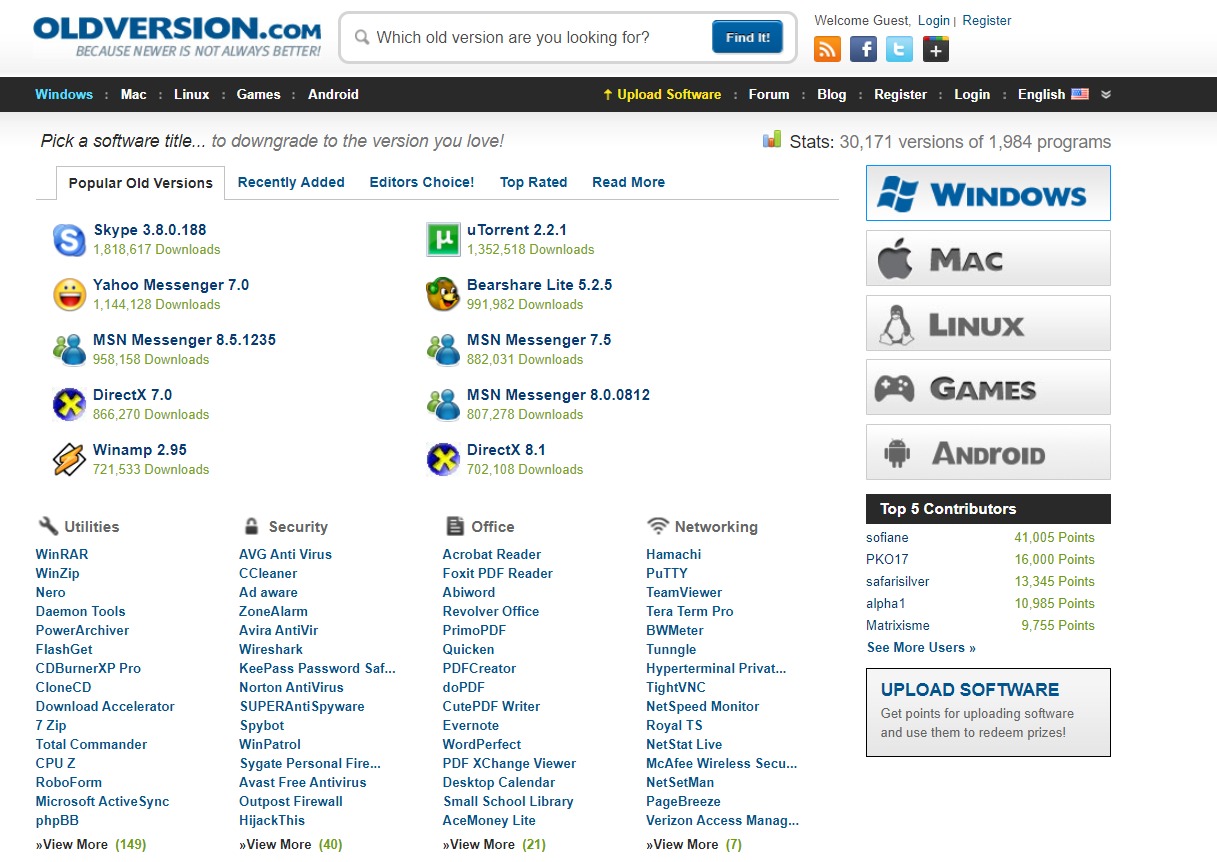Select Linux in the navigation bar
Image resolution: width=1217 pixels, height=862 pixels.
pos(192,94)
